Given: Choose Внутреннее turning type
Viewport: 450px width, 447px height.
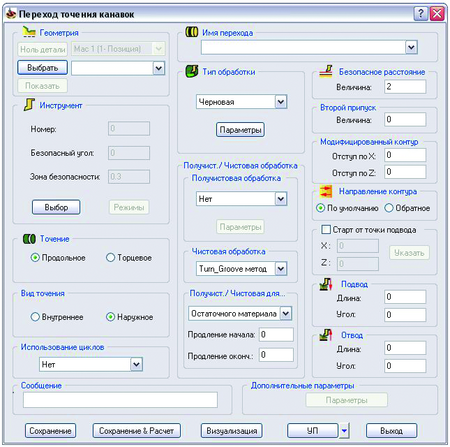Looking at the screenshot, I should coord(35,317).
